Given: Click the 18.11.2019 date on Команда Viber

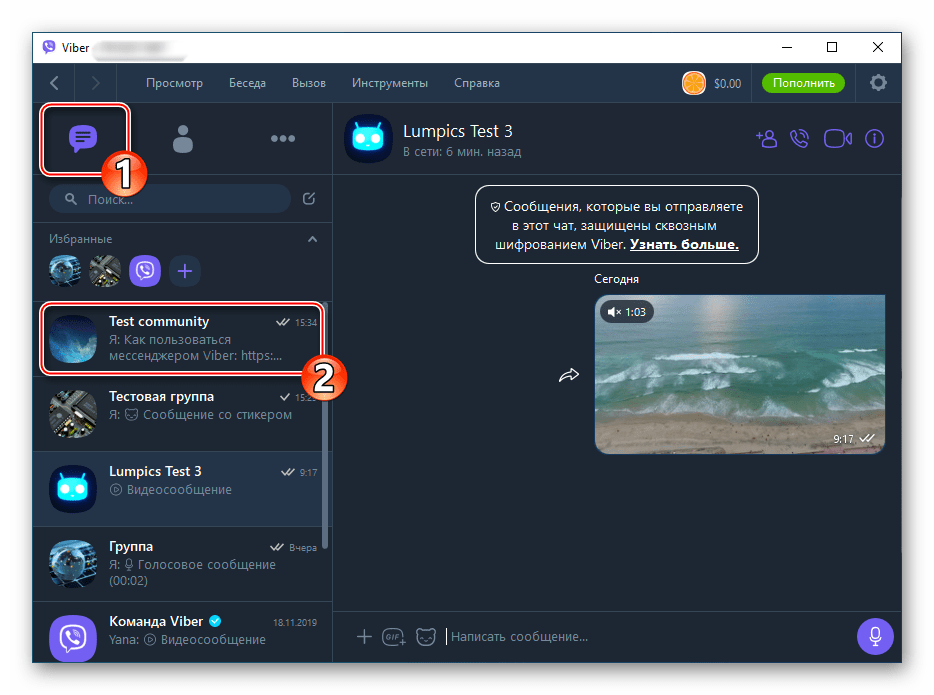Looking at the screenshot, I should [x=295, y=622].
